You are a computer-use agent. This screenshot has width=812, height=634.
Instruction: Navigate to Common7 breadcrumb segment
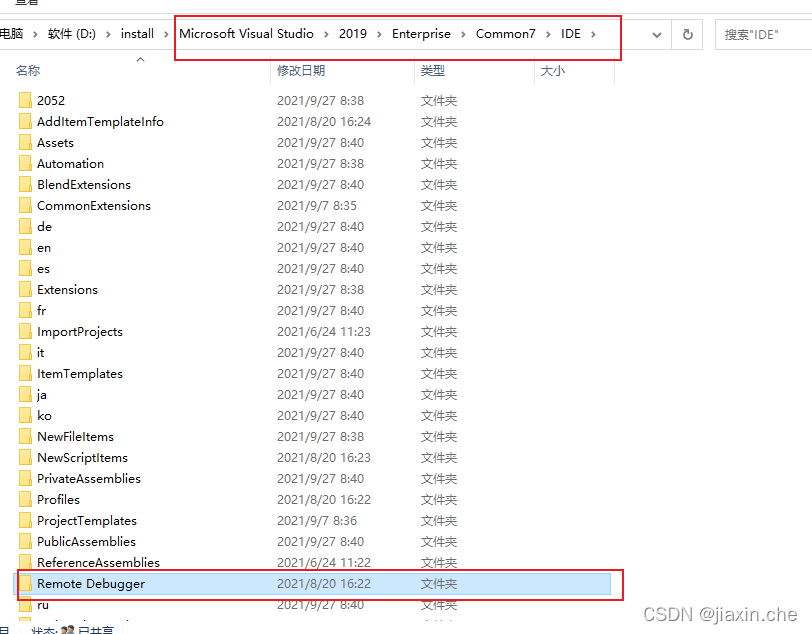coord(505,34)
